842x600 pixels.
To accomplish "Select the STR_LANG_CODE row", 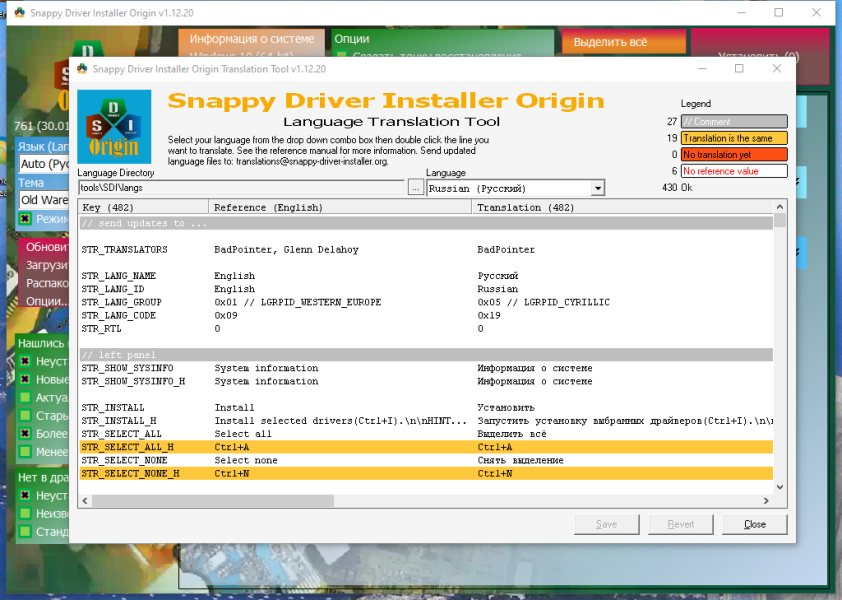I will coord(426,315).
